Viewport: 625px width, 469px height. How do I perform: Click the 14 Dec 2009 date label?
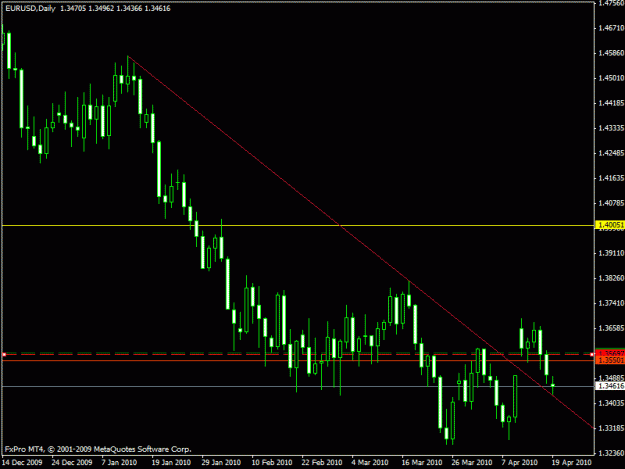point(22,462)
